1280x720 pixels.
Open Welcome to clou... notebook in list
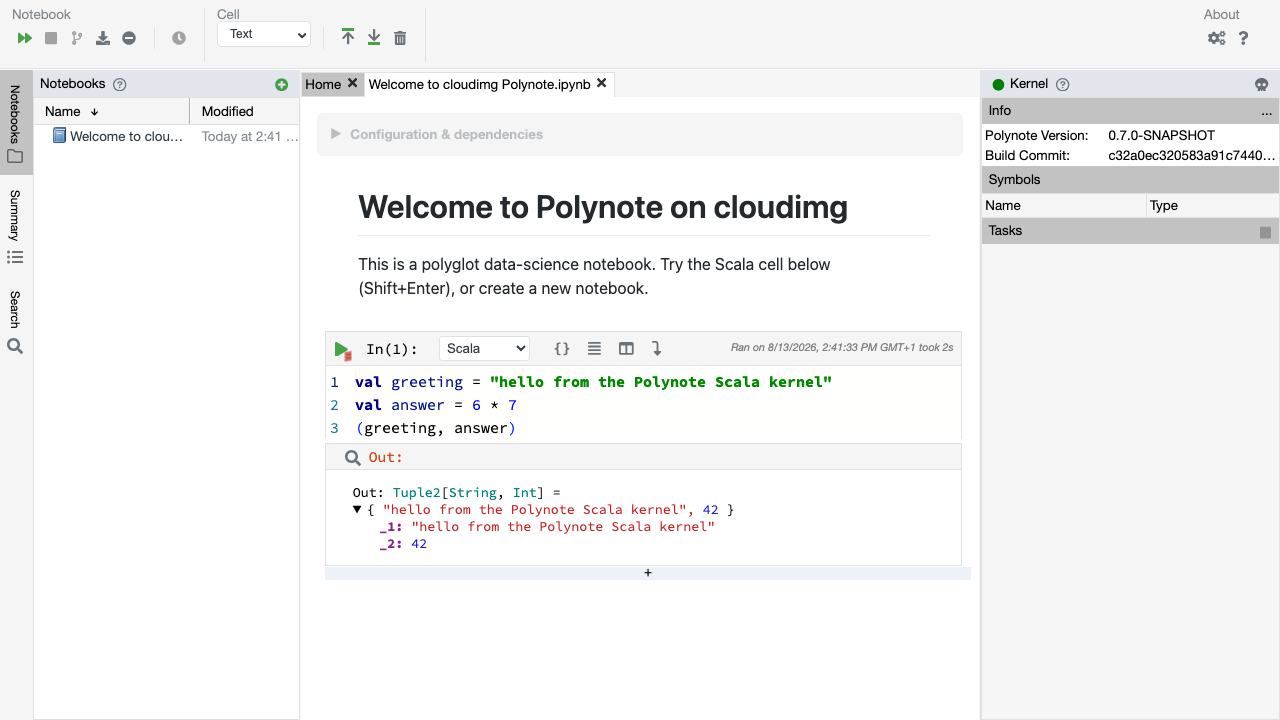tap(127, 136)
